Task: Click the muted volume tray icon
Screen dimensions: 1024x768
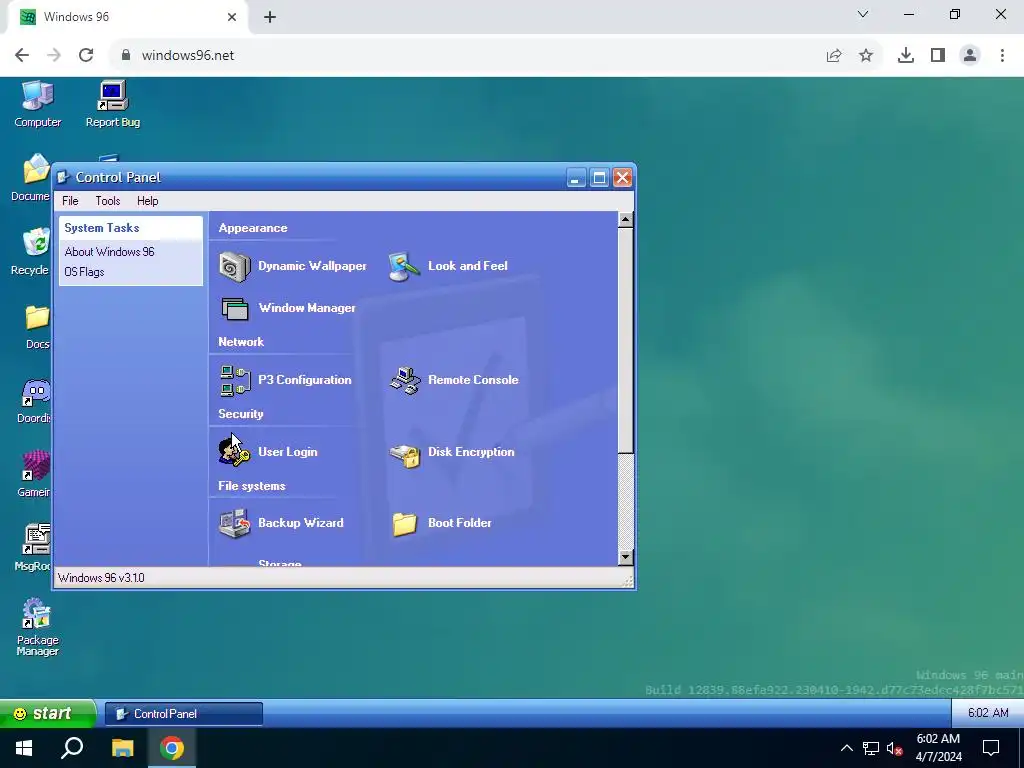Action: 894,748
